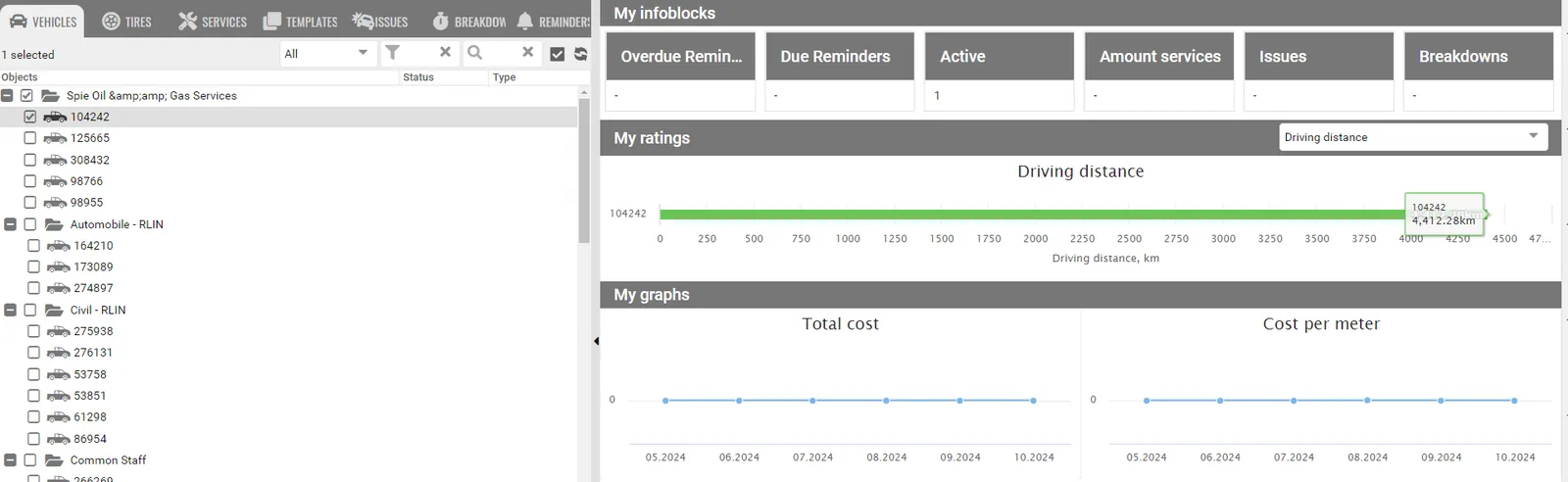The image size is (1568, 482).
Task: Switch to the Tires tab
Action: pos(126,21)
